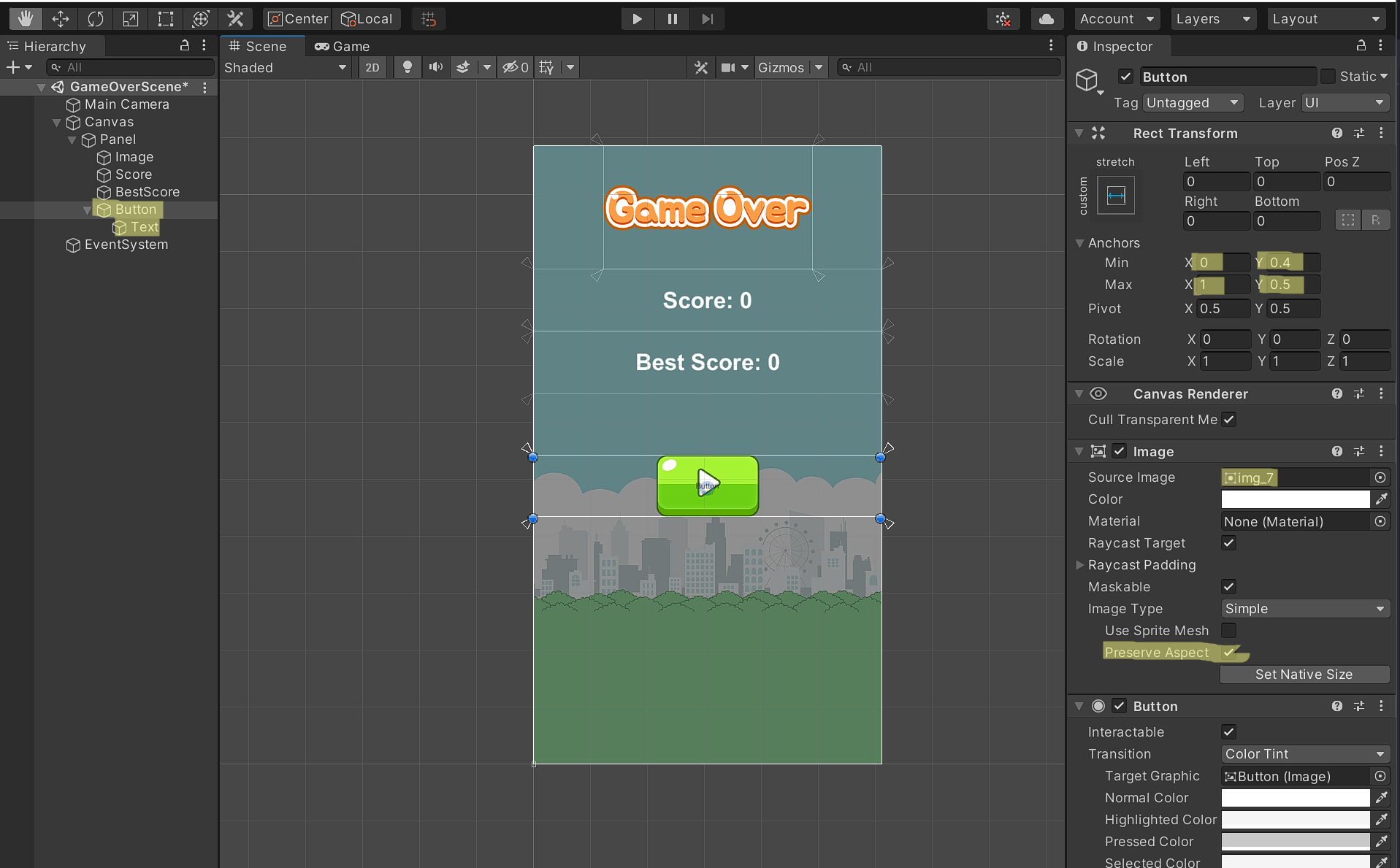This screenshot has width=1400, height=868.
Task: Click the Pause button
Action: pyautogui.click(x=672, y=19)
